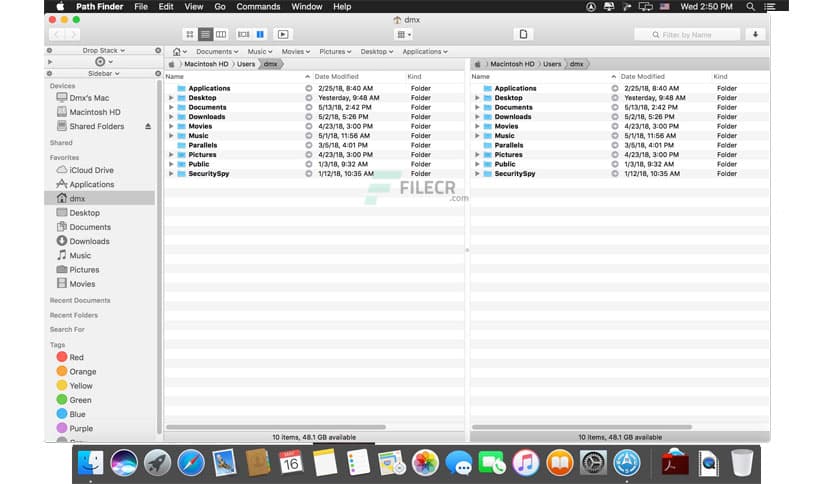
Task: Select the Red tag
Action: 76,357
